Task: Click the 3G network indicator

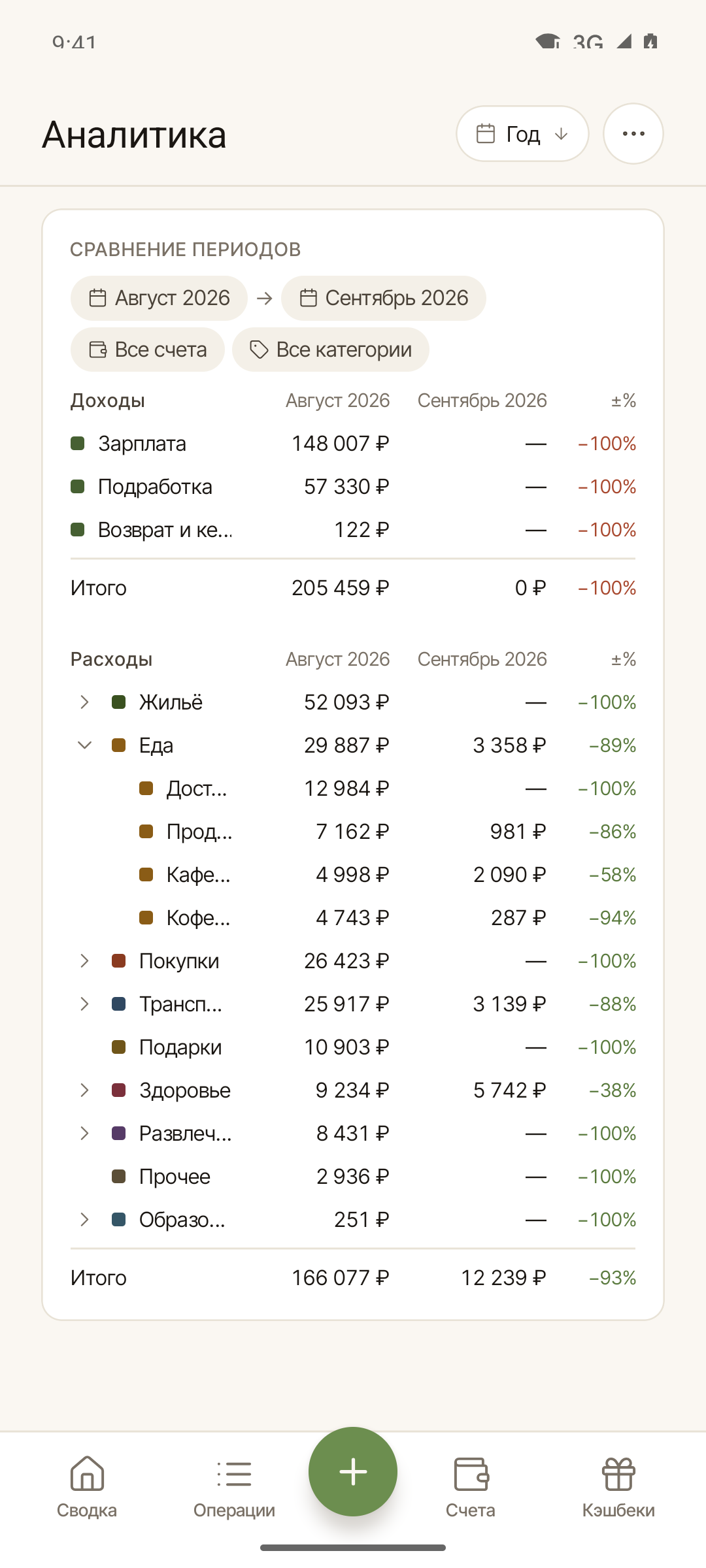Action: 588,42
